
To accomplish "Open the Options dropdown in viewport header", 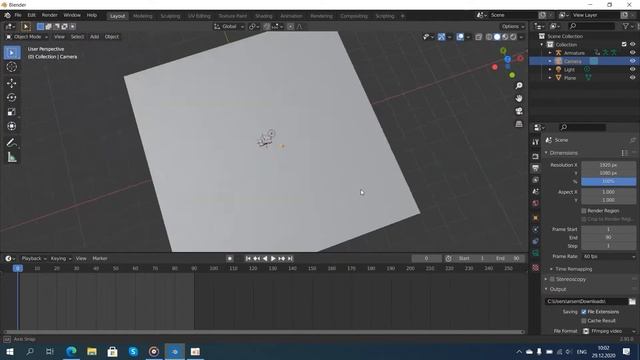I will click(x=513, y=27).
